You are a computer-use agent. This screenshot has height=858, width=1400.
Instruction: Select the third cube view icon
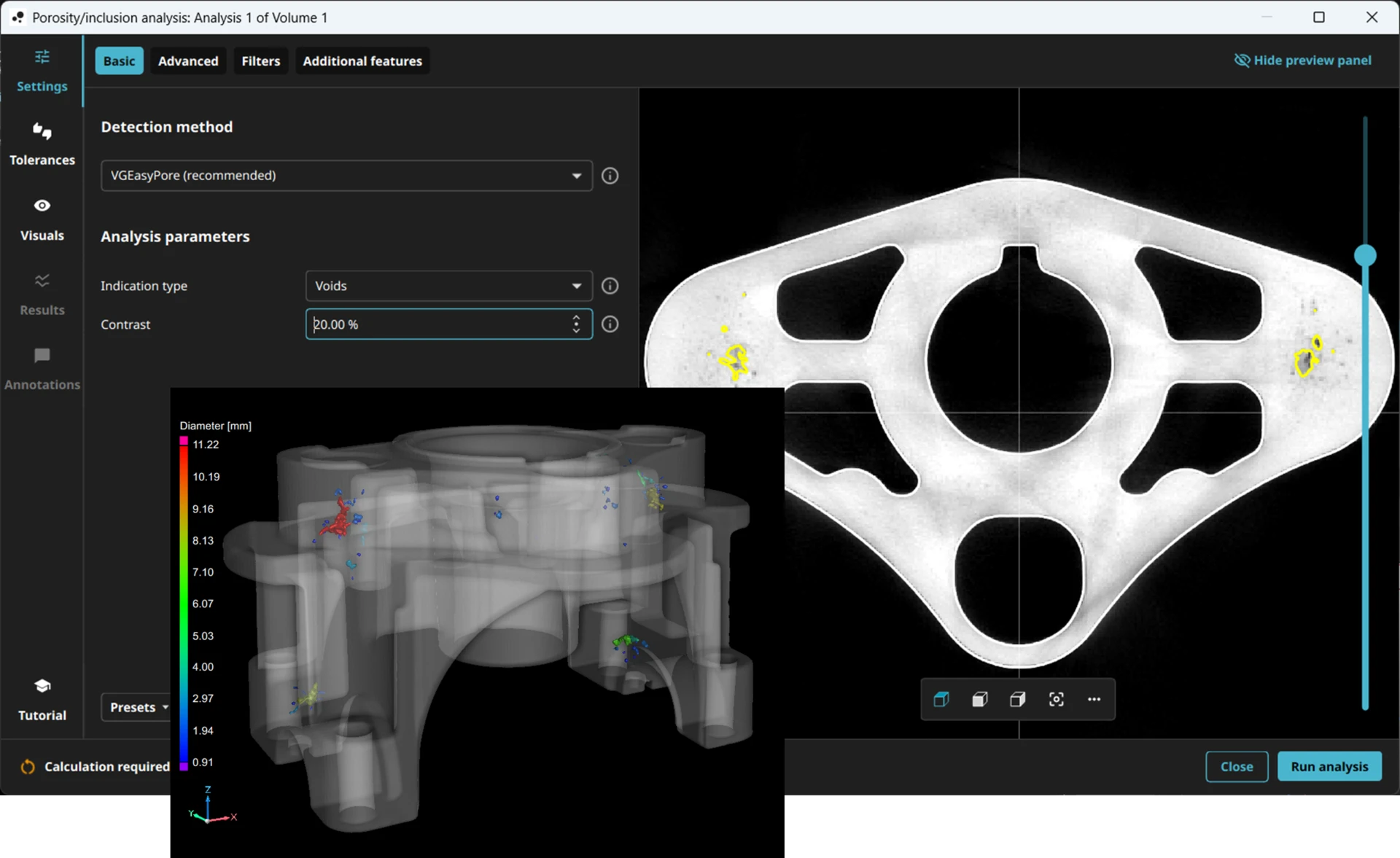click(1017, 700)
